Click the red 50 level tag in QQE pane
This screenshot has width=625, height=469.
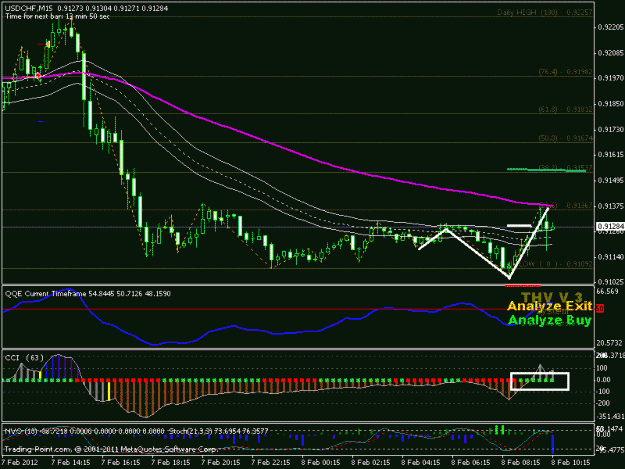click(600, 308)
